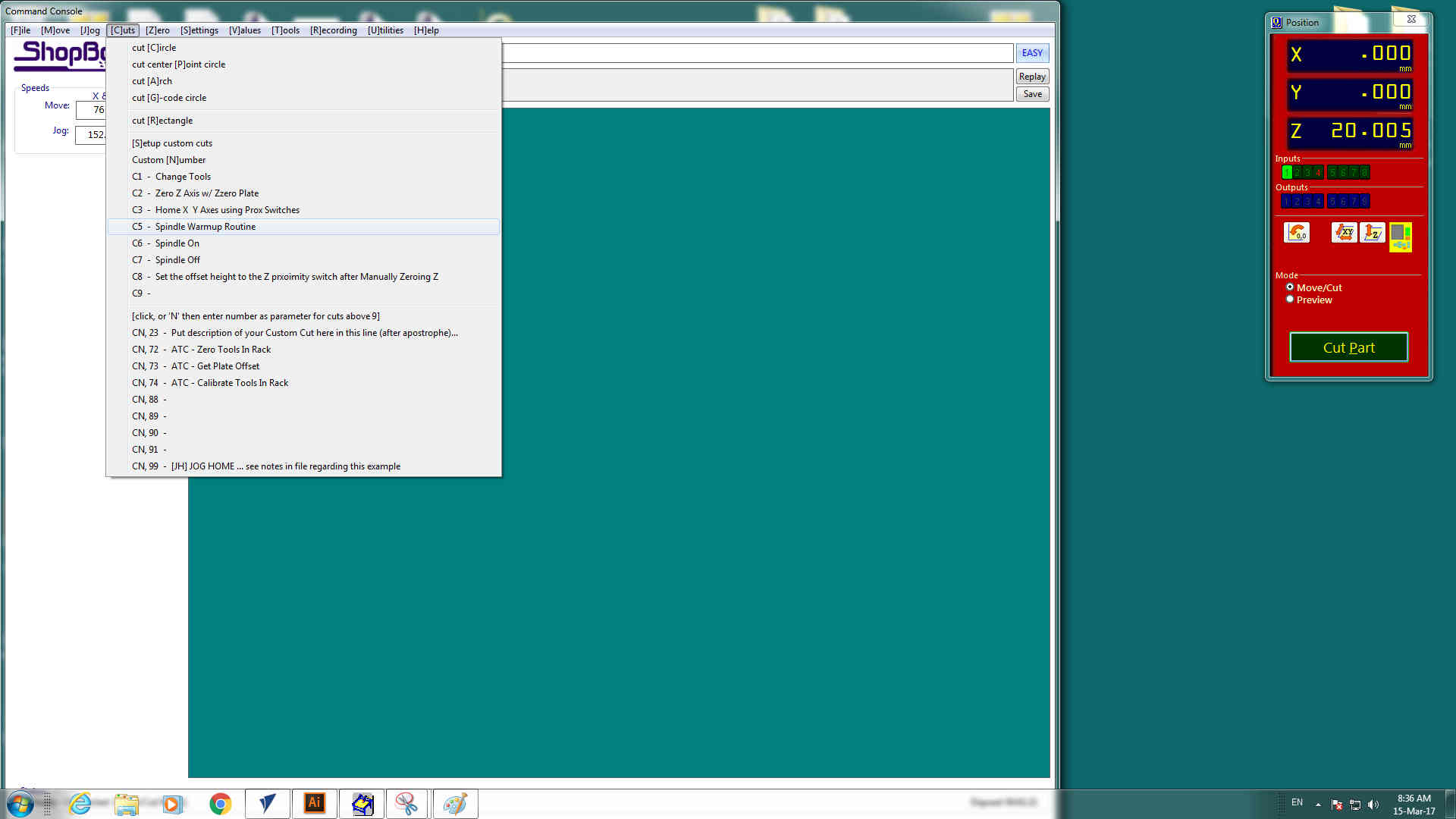This screenshot has width=1456, height=819.
Task: Click the Jog speed input field
Action: click(92, 135)
